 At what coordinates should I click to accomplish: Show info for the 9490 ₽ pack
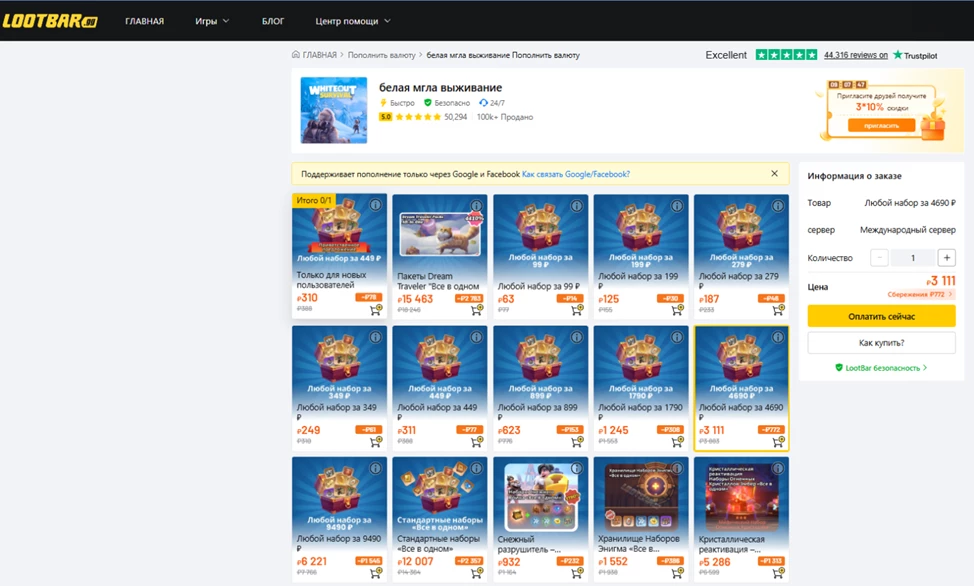[x=375, y=468]
